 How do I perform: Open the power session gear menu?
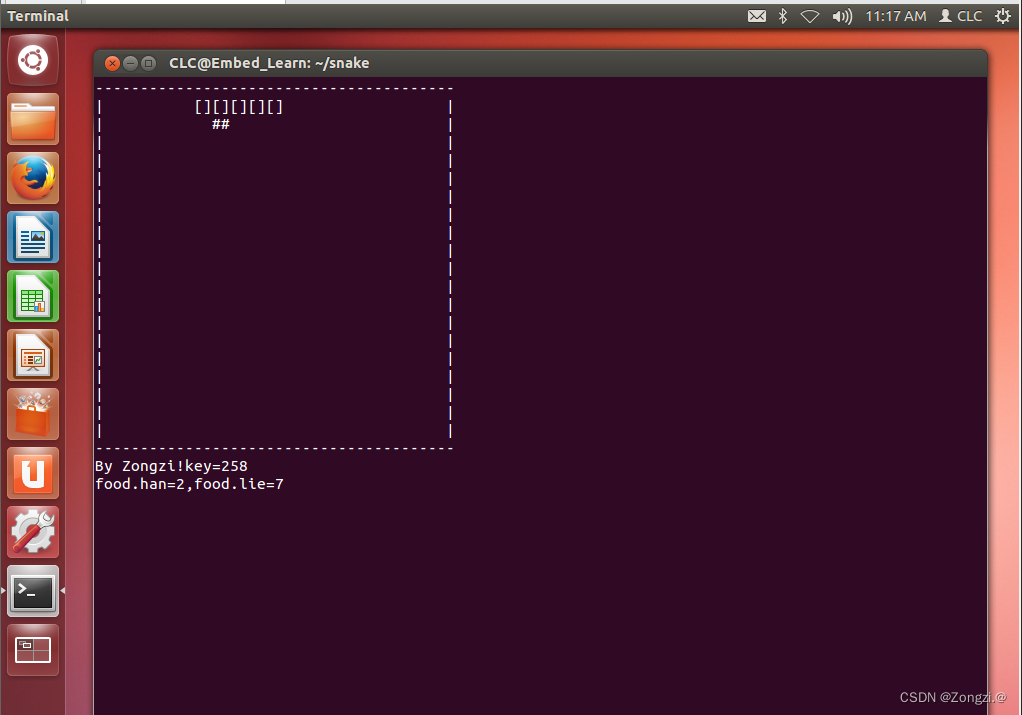(x=1002, y=16)
